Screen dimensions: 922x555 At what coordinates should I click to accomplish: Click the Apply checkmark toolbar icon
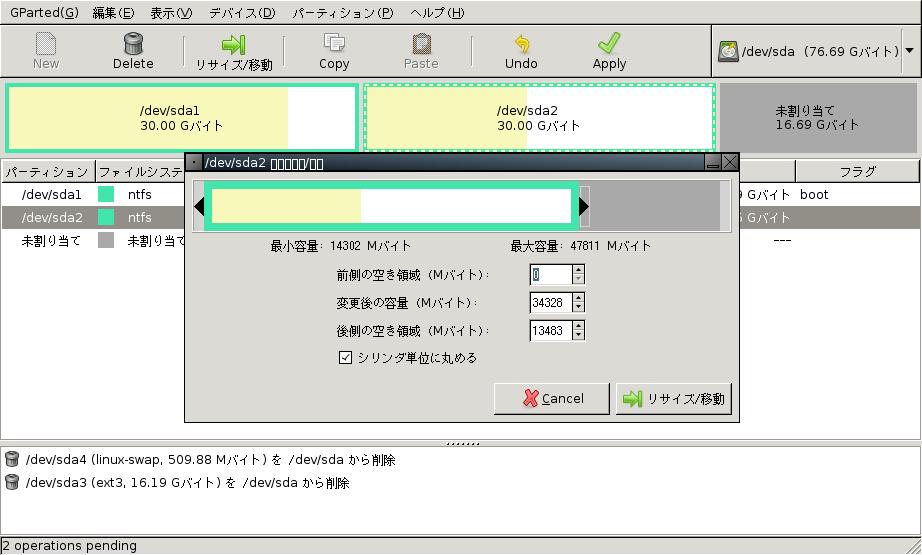(609, 44)
